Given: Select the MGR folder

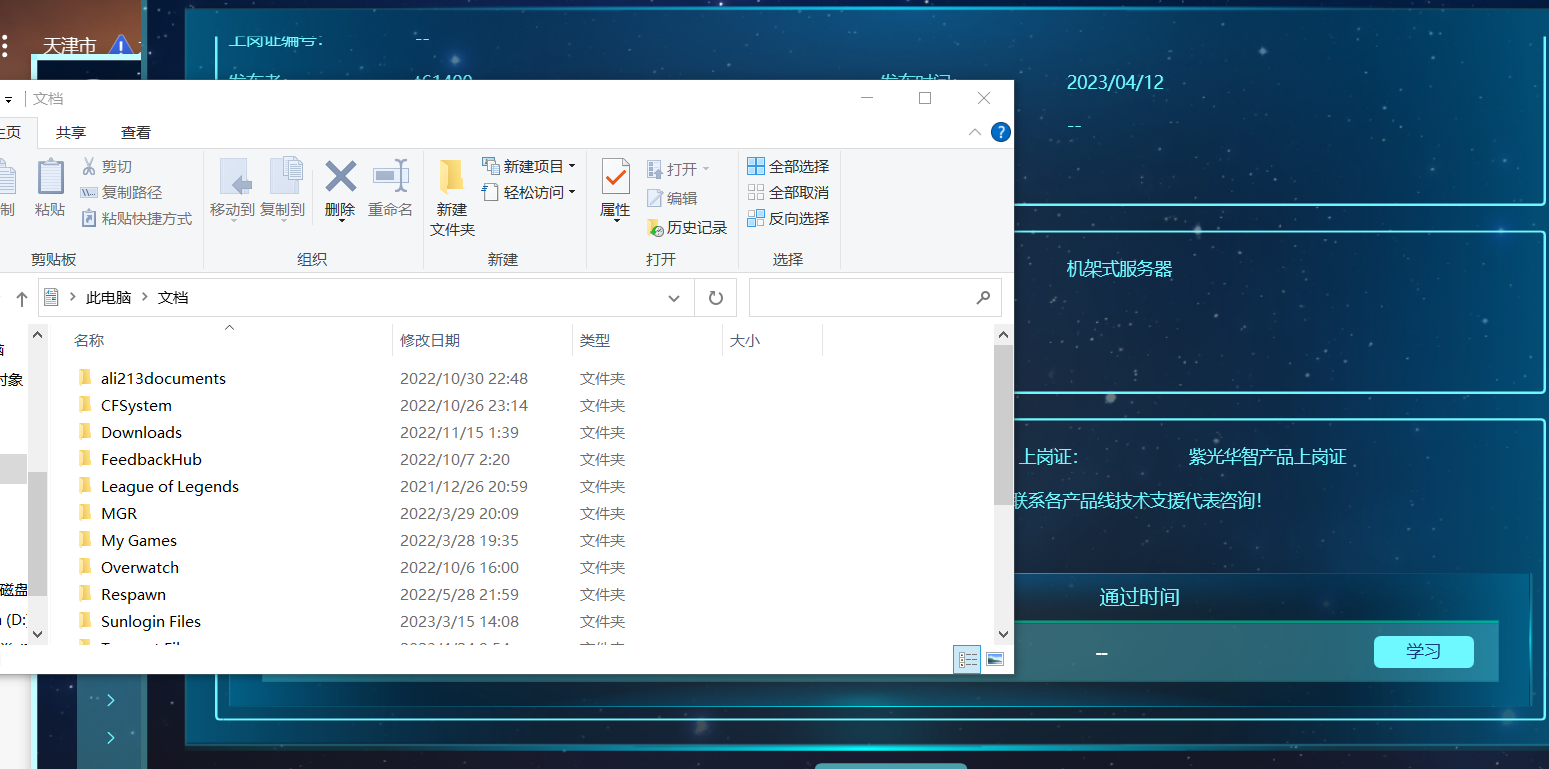Looking at the screenshot, I should click(x=119, y=513).
